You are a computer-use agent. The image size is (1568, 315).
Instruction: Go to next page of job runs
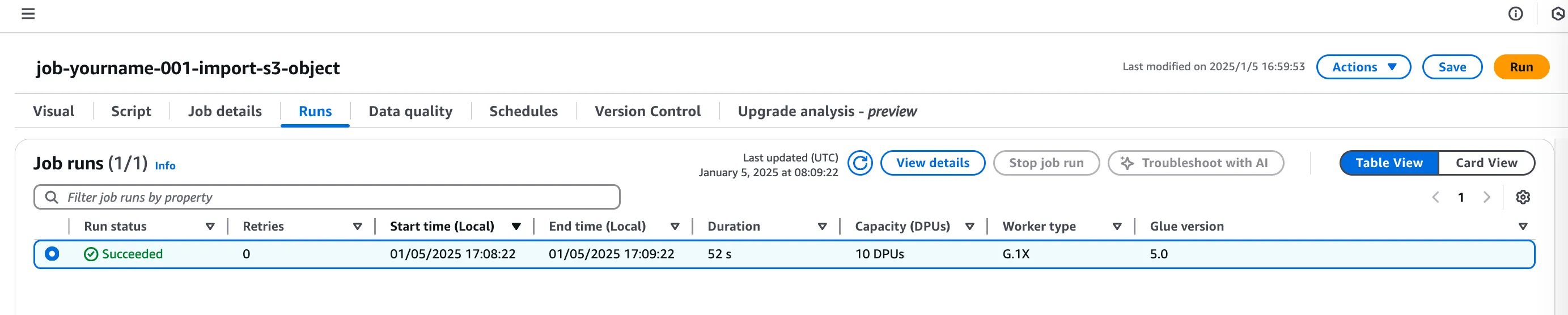(1486, 197)
